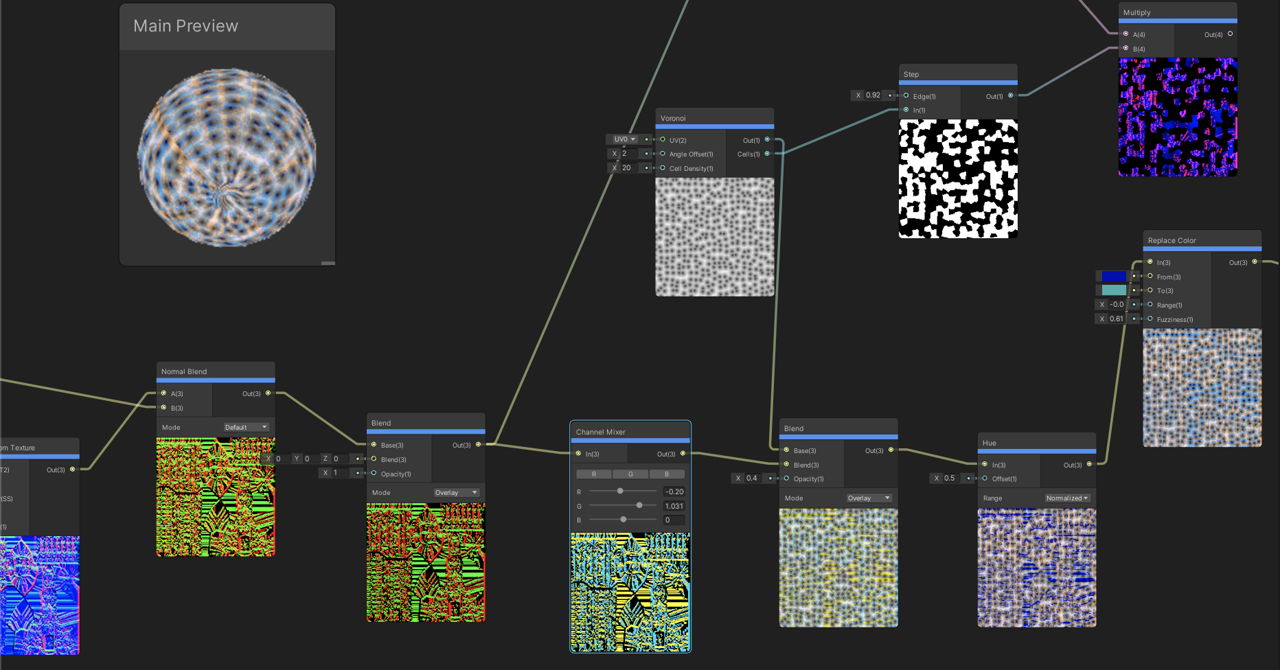Open the Normal Blend Mode dropdown

pyautogui.click(x=246, y=427)
